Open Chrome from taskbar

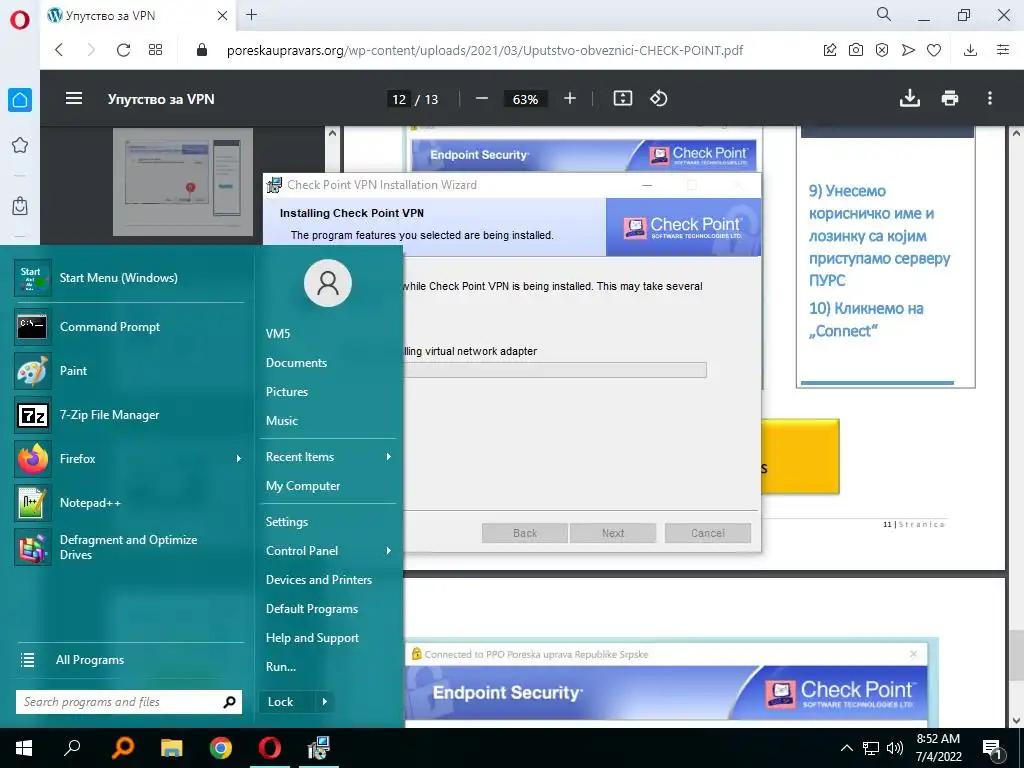221,748
